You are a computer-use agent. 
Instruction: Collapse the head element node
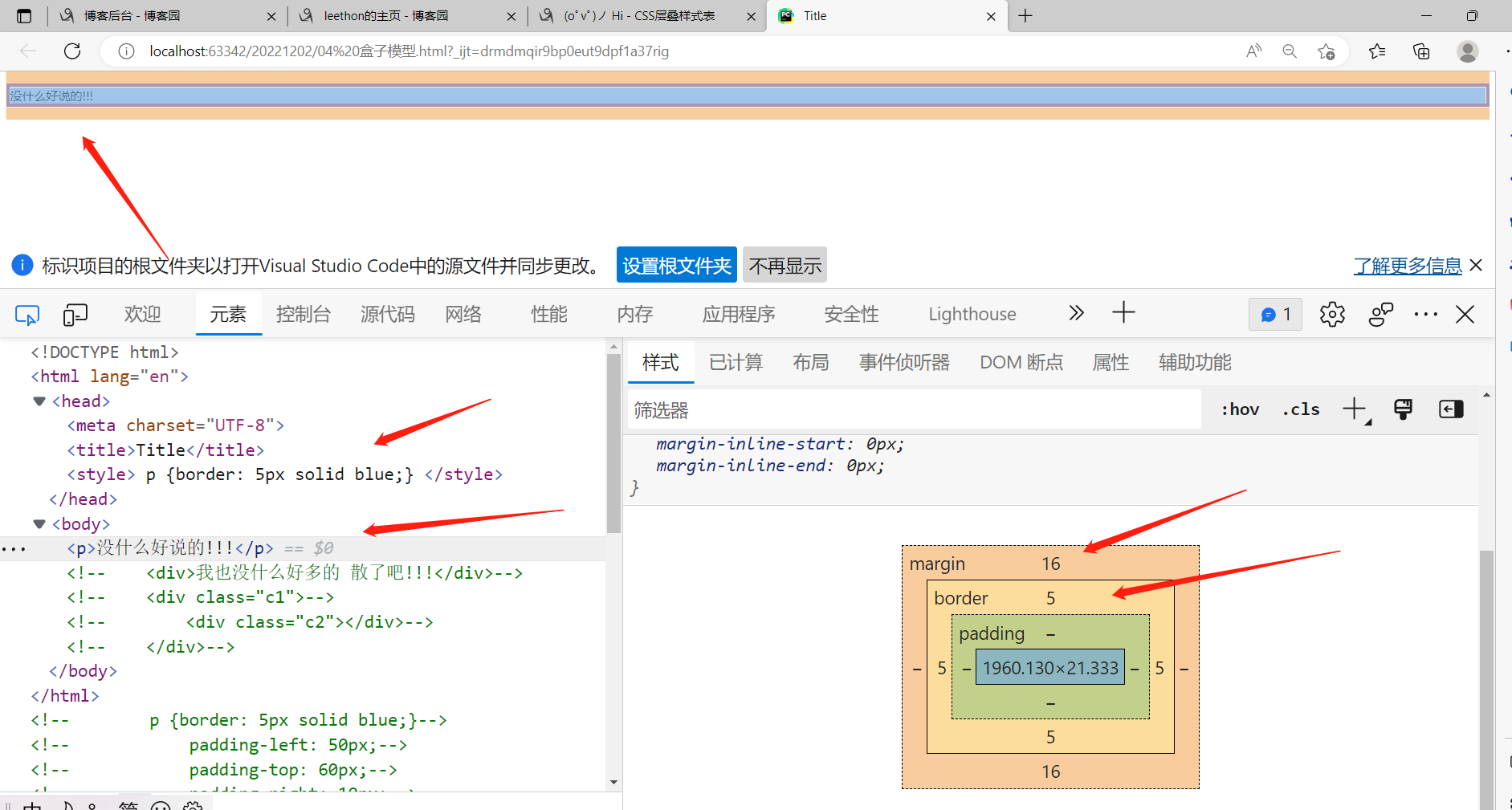point(39,401)
